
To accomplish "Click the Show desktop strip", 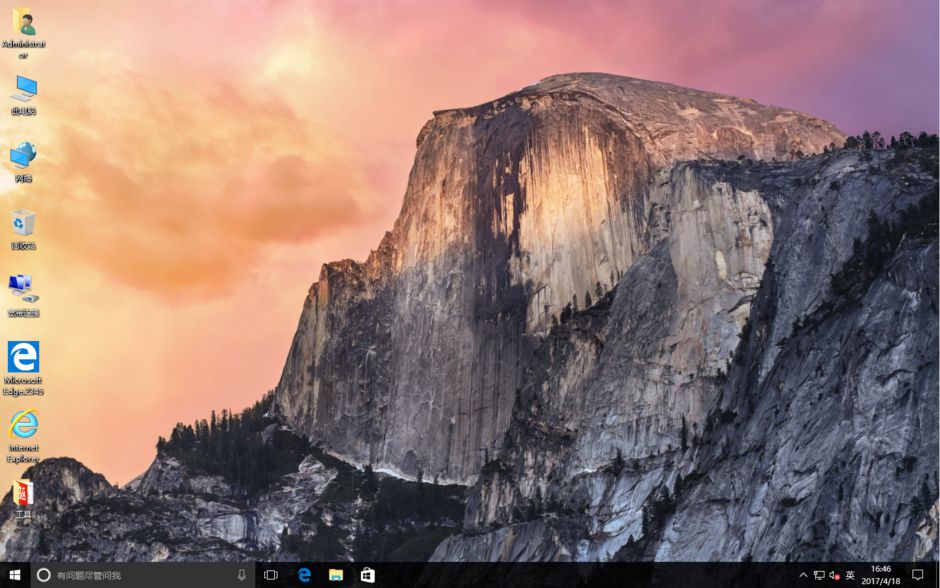I will [x=936, y=575].
